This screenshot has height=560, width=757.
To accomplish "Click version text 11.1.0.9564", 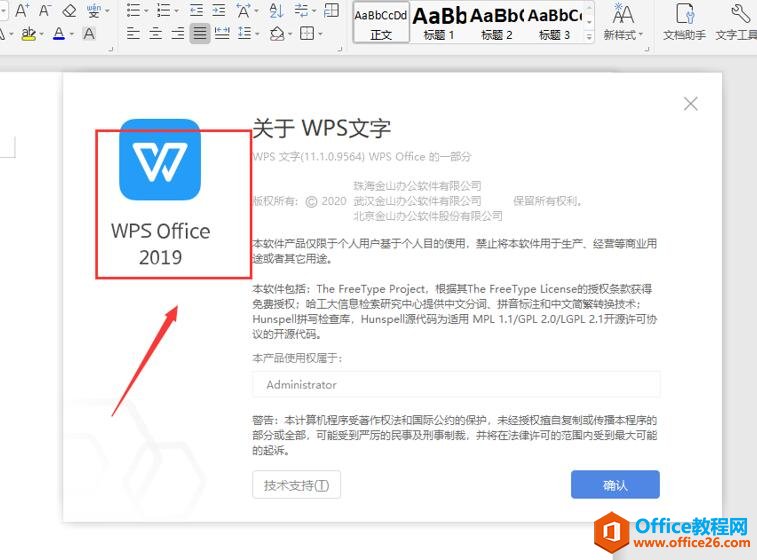I will tap(332, 157).
